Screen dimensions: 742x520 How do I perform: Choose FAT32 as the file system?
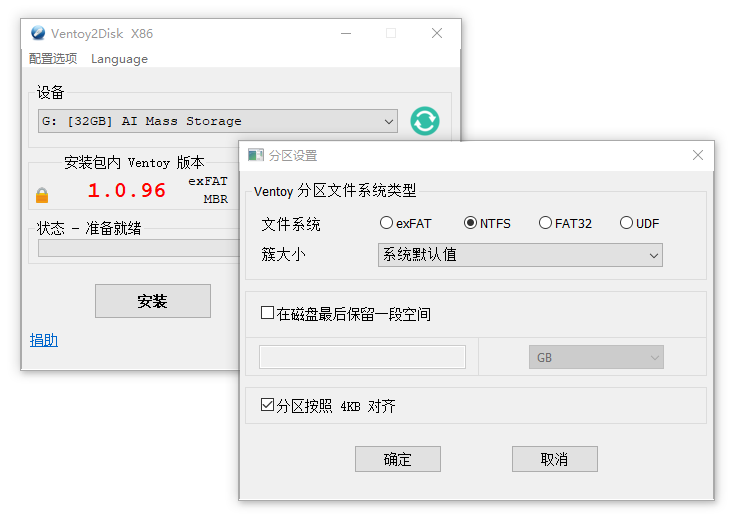click(x=545, y=223)
